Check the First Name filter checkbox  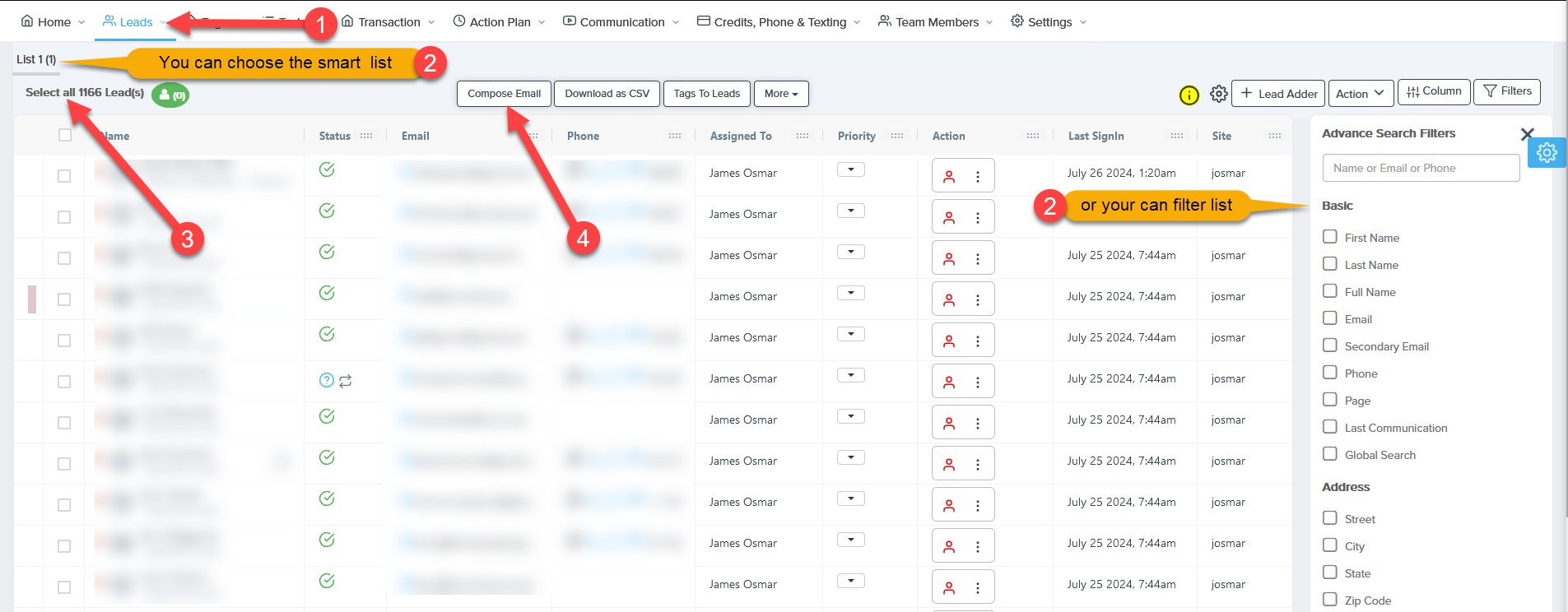tap(1329, 237)
